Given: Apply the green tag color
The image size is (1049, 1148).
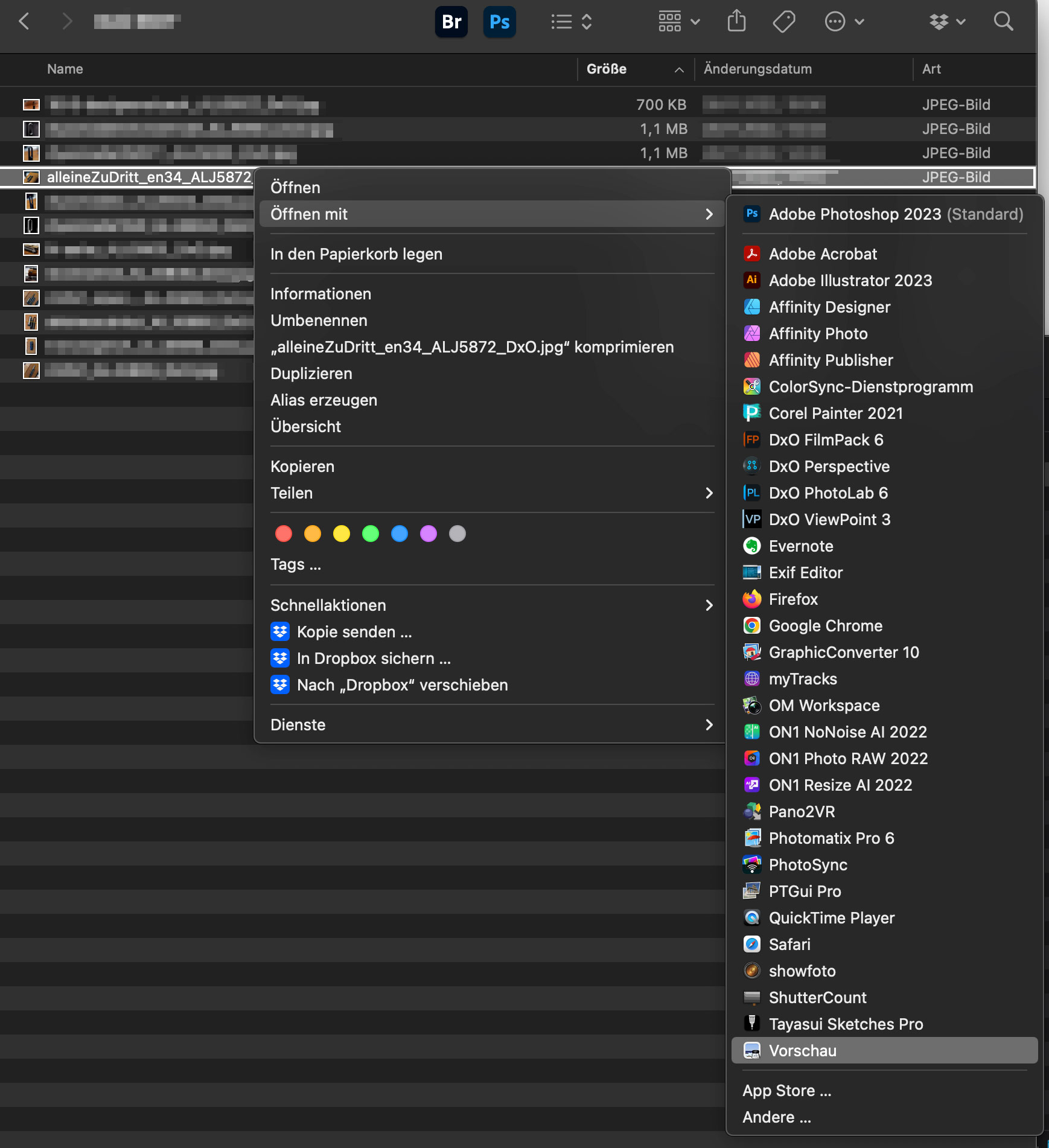Looking at the screenshot, I should pyautogui.click(x=371, y=534).
